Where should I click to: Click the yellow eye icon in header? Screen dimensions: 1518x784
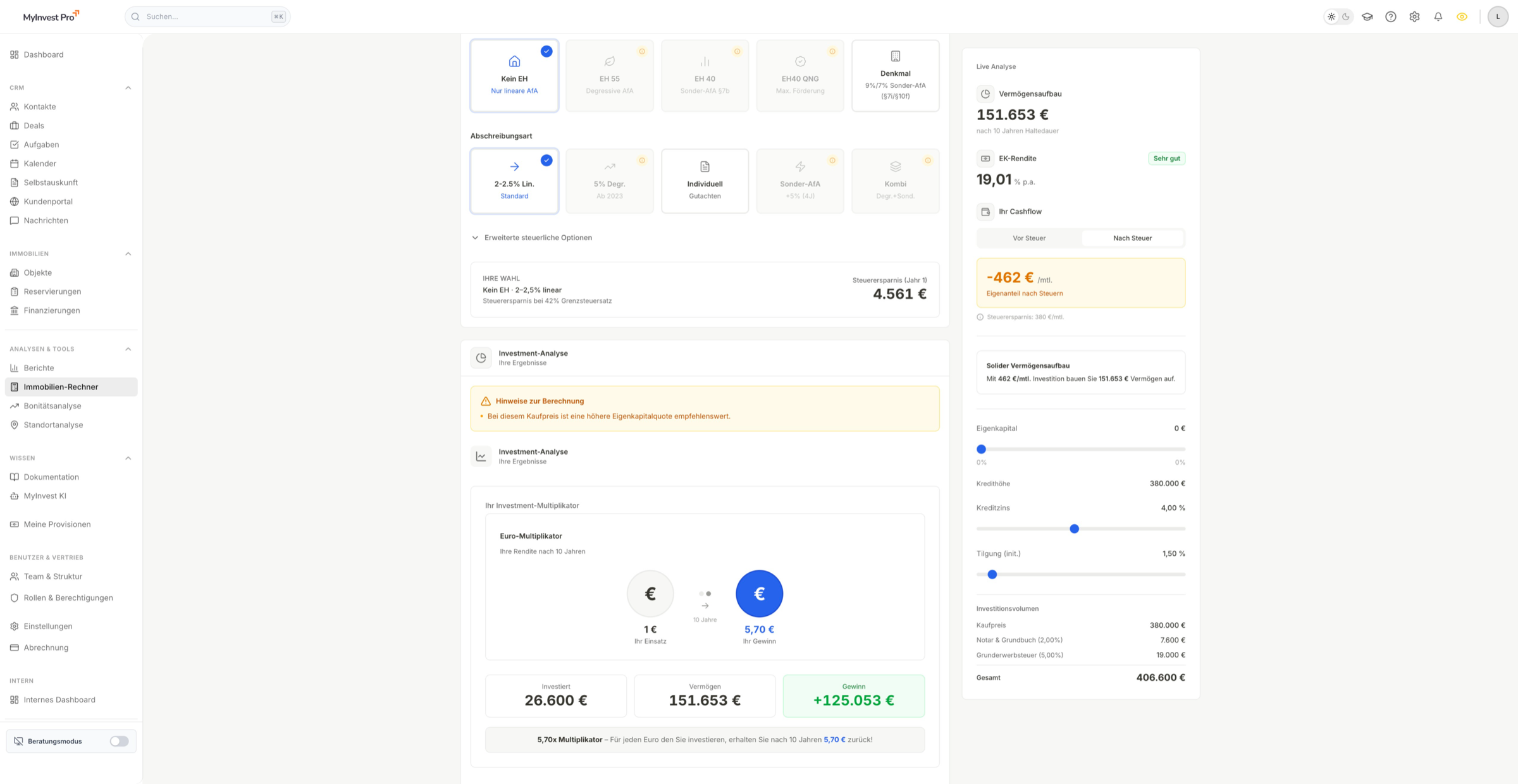[x=1462, y=17]
